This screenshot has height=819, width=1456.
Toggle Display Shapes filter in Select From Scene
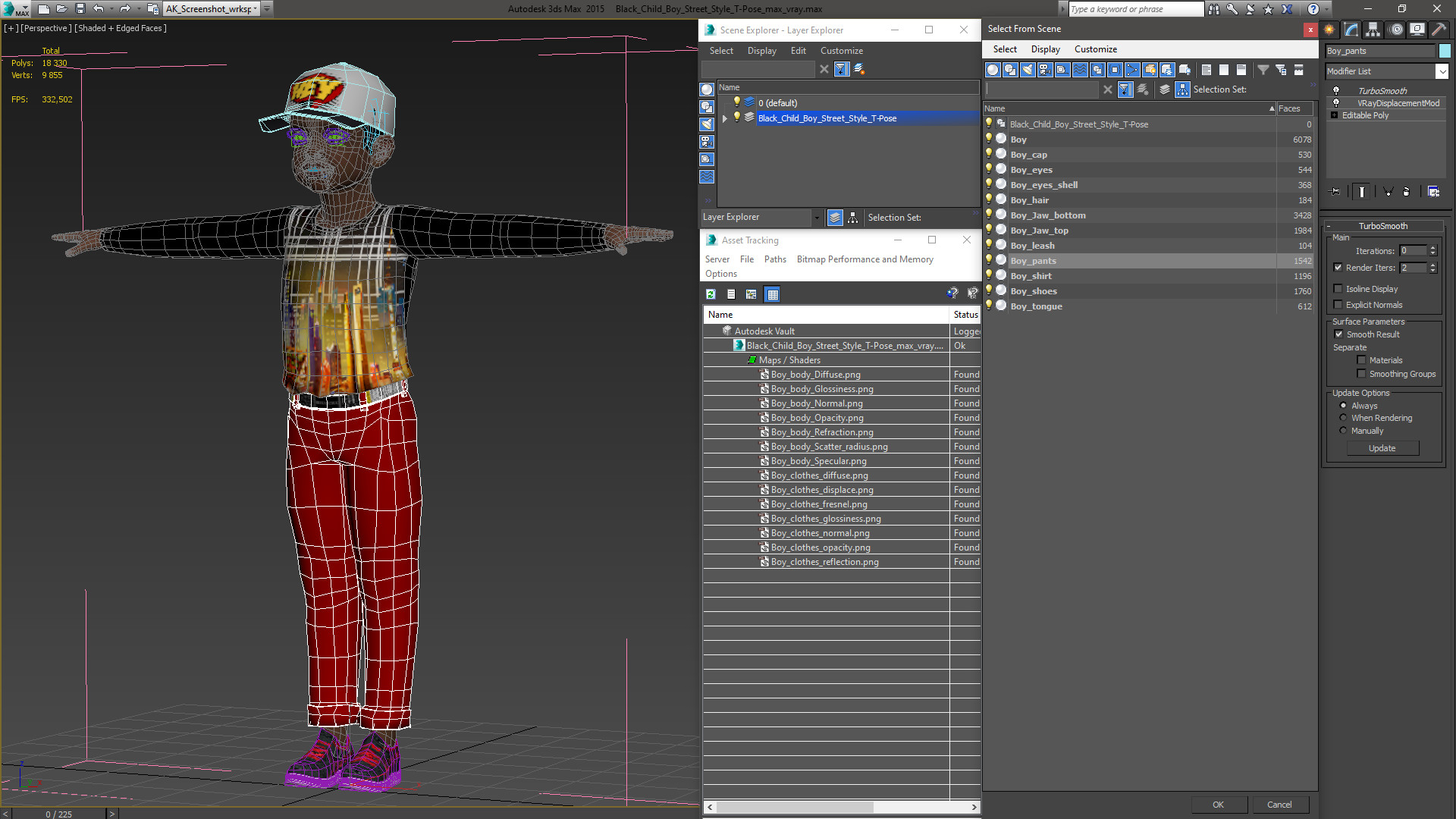1010,70
